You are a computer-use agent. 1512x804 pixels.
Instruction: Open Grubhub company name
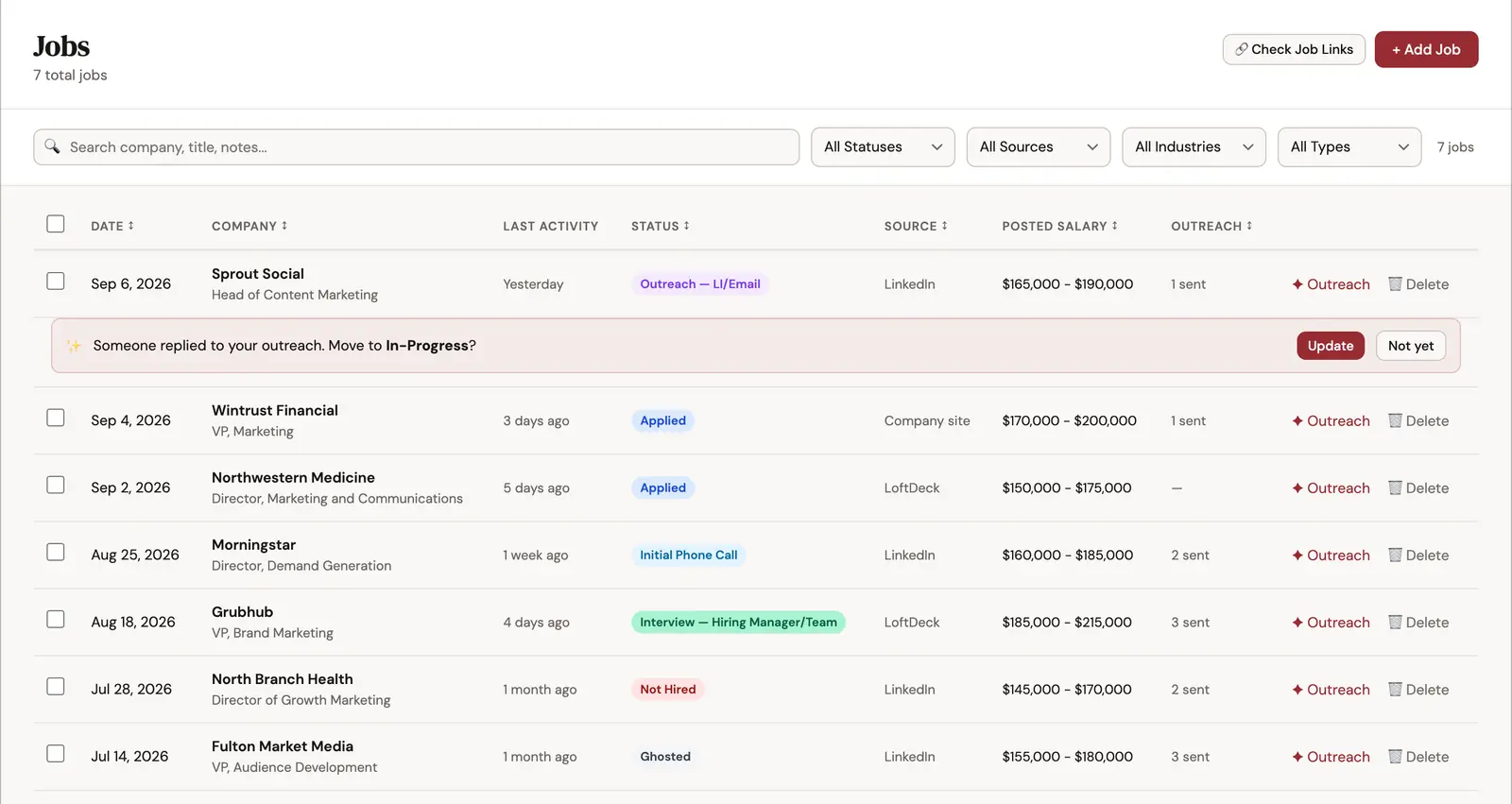point(242,612)
